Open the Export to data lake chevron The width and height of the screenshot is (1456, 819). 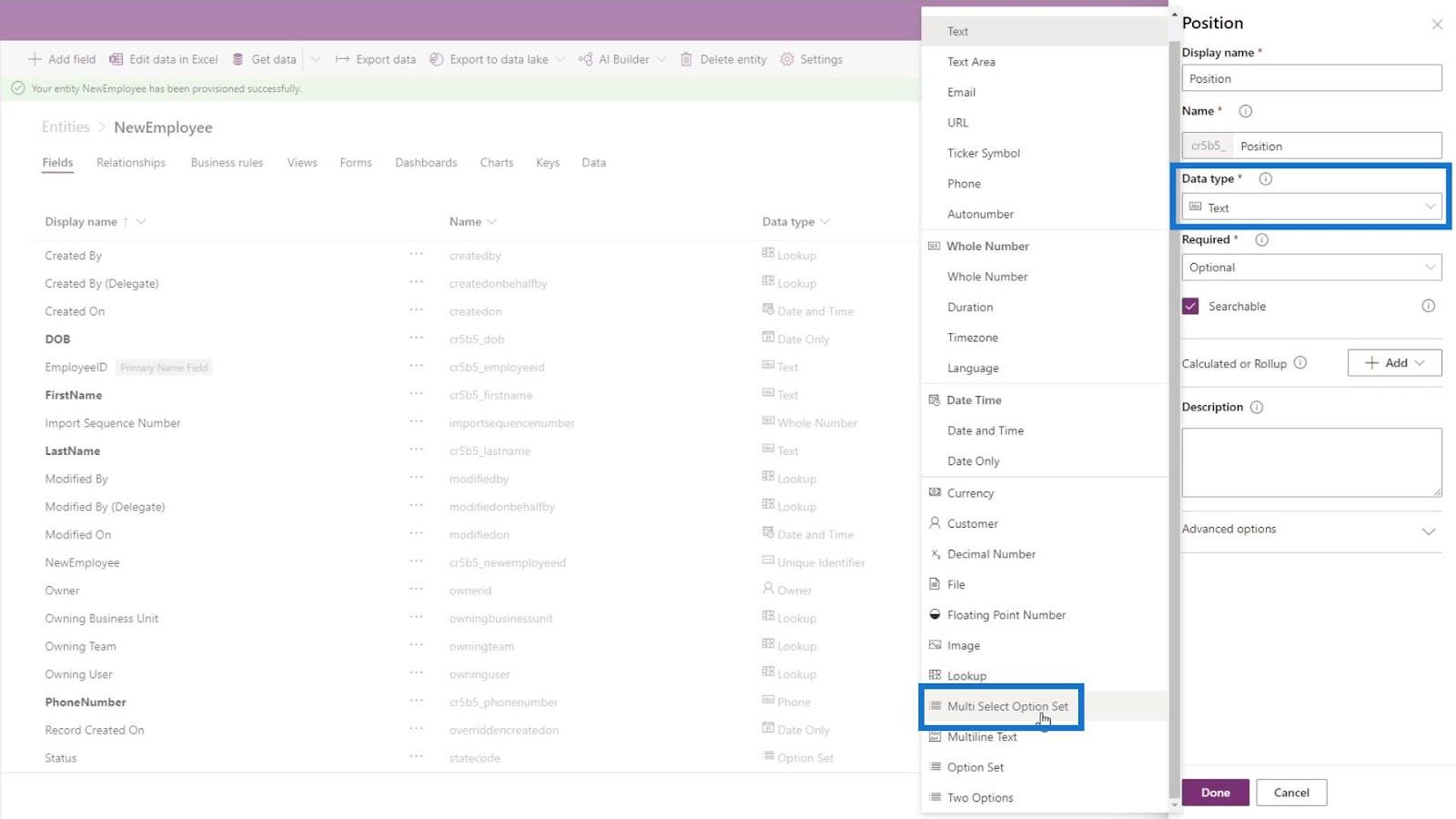(560, 59)
